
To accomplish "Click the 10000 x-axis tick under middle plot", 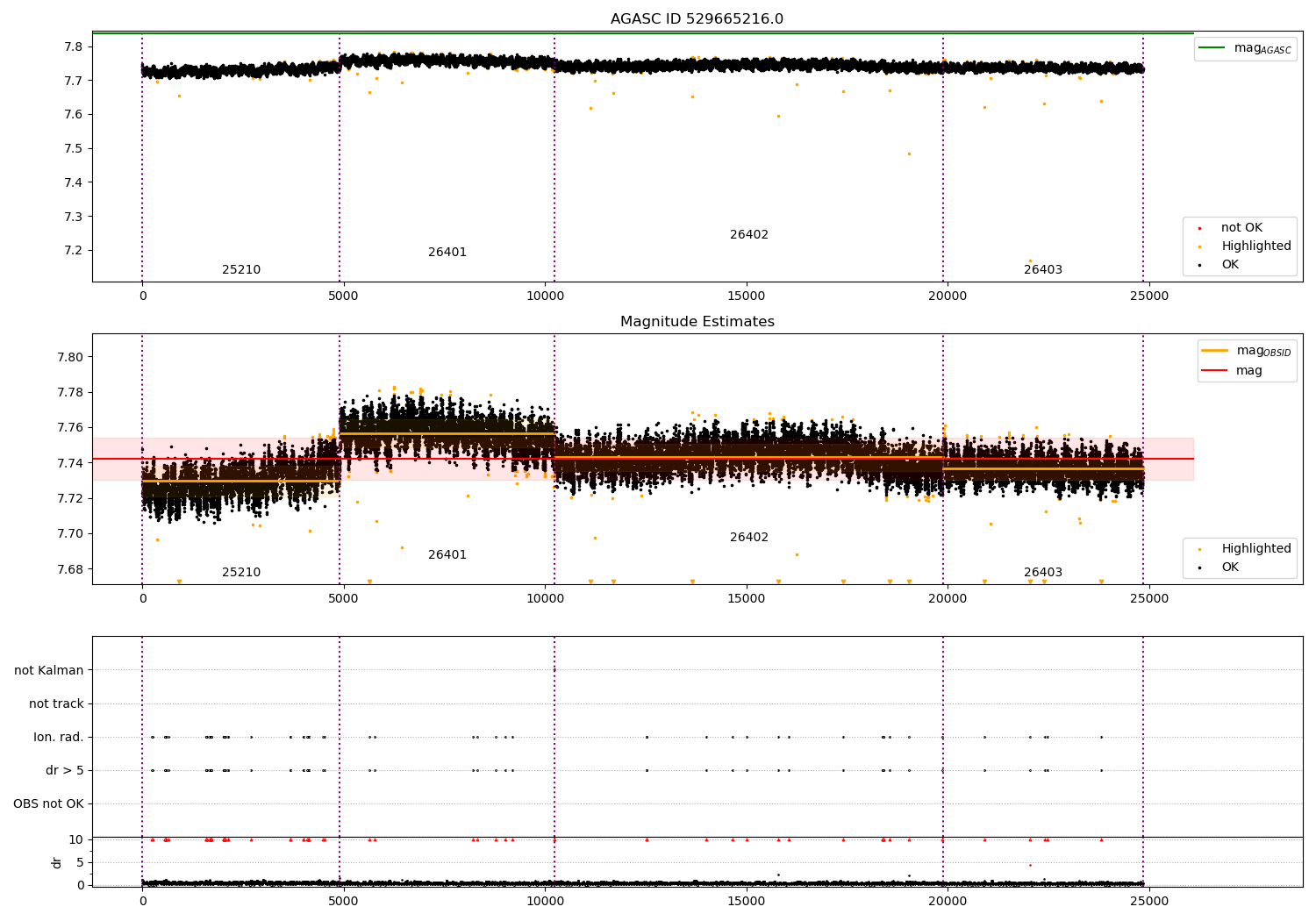I will [545, 599].
